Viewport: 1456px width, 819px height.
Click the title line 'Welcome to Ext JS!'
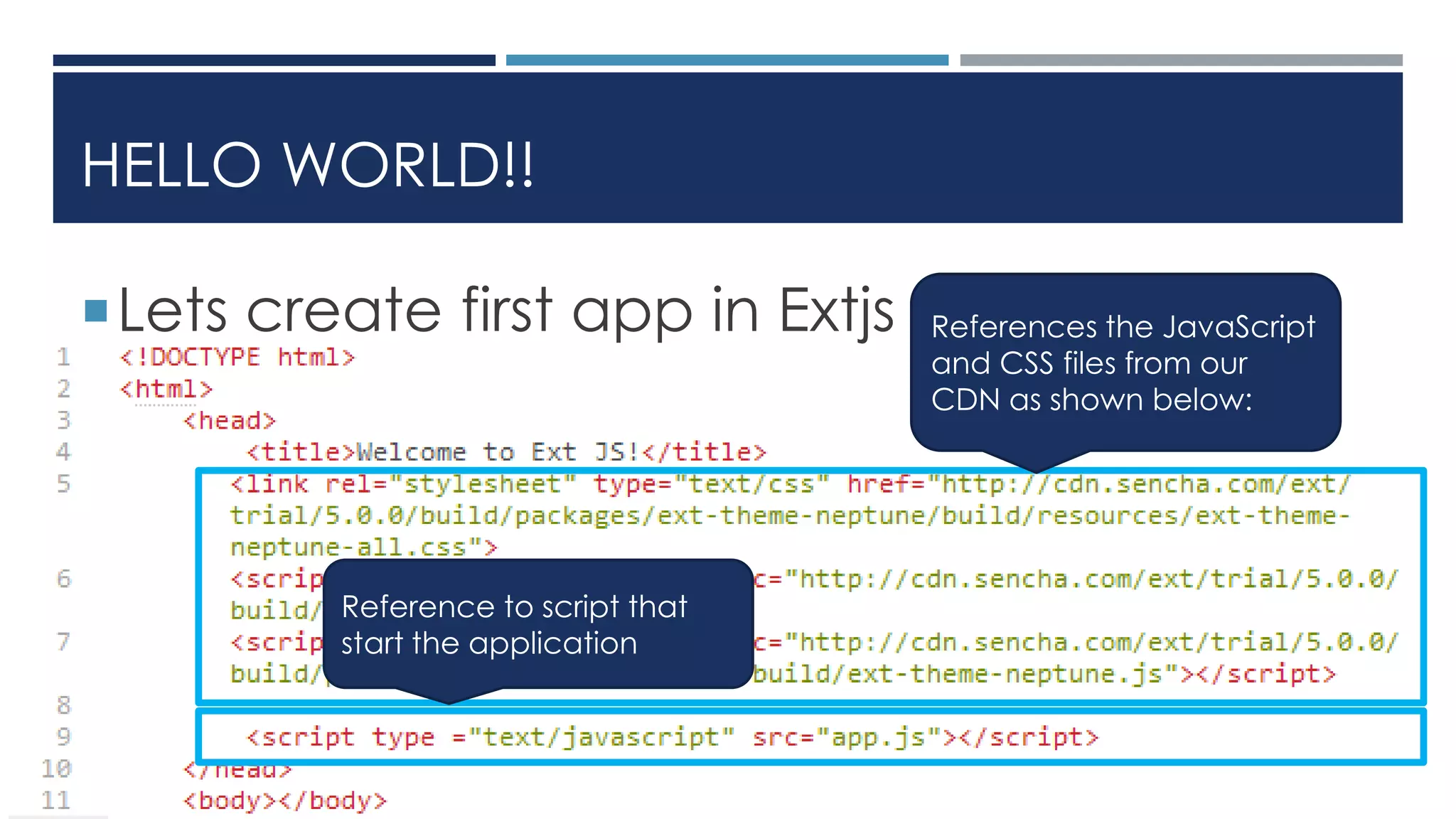[x=506, y=452]
